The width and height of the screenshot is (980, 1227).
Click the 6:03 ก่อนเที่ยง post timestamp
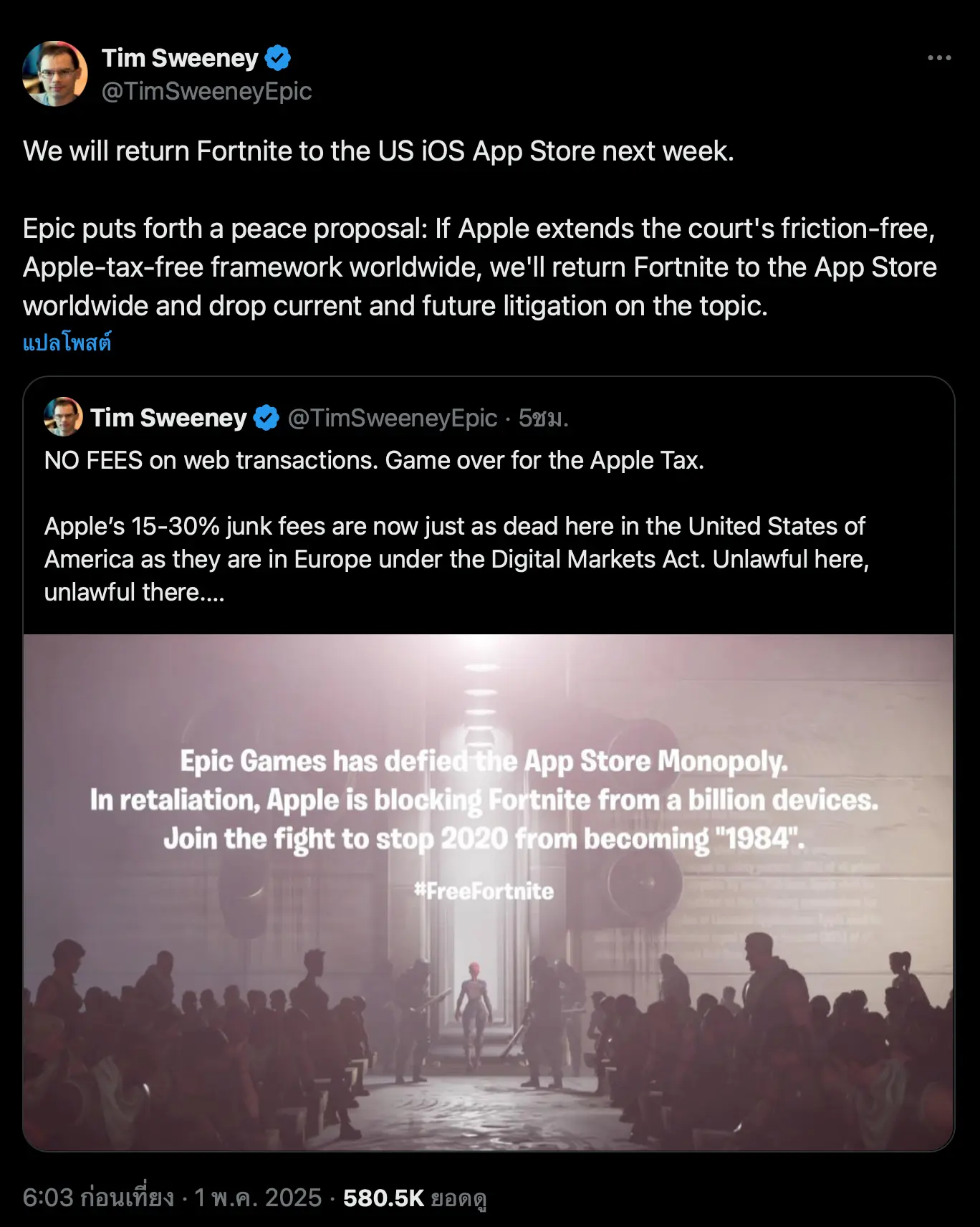click(98, 1198)
